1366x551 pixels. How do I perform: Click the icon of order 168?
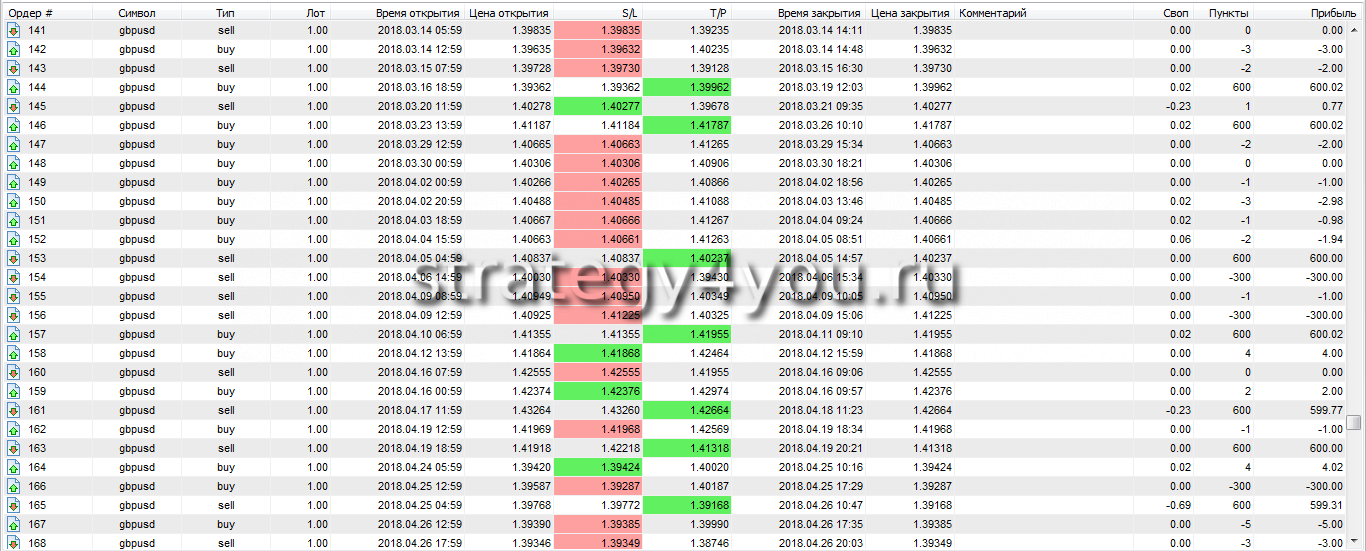[13, 544]
